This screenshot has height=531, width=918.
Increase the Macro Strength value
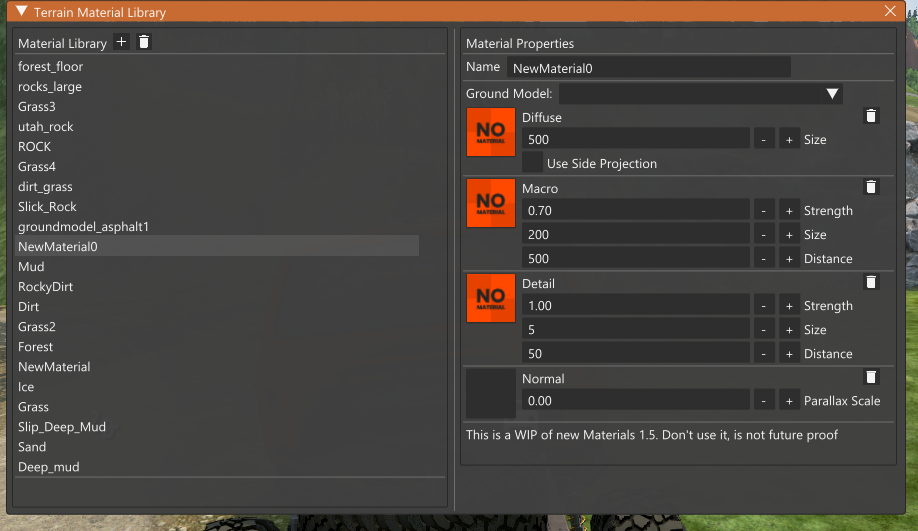coord(789,210)
